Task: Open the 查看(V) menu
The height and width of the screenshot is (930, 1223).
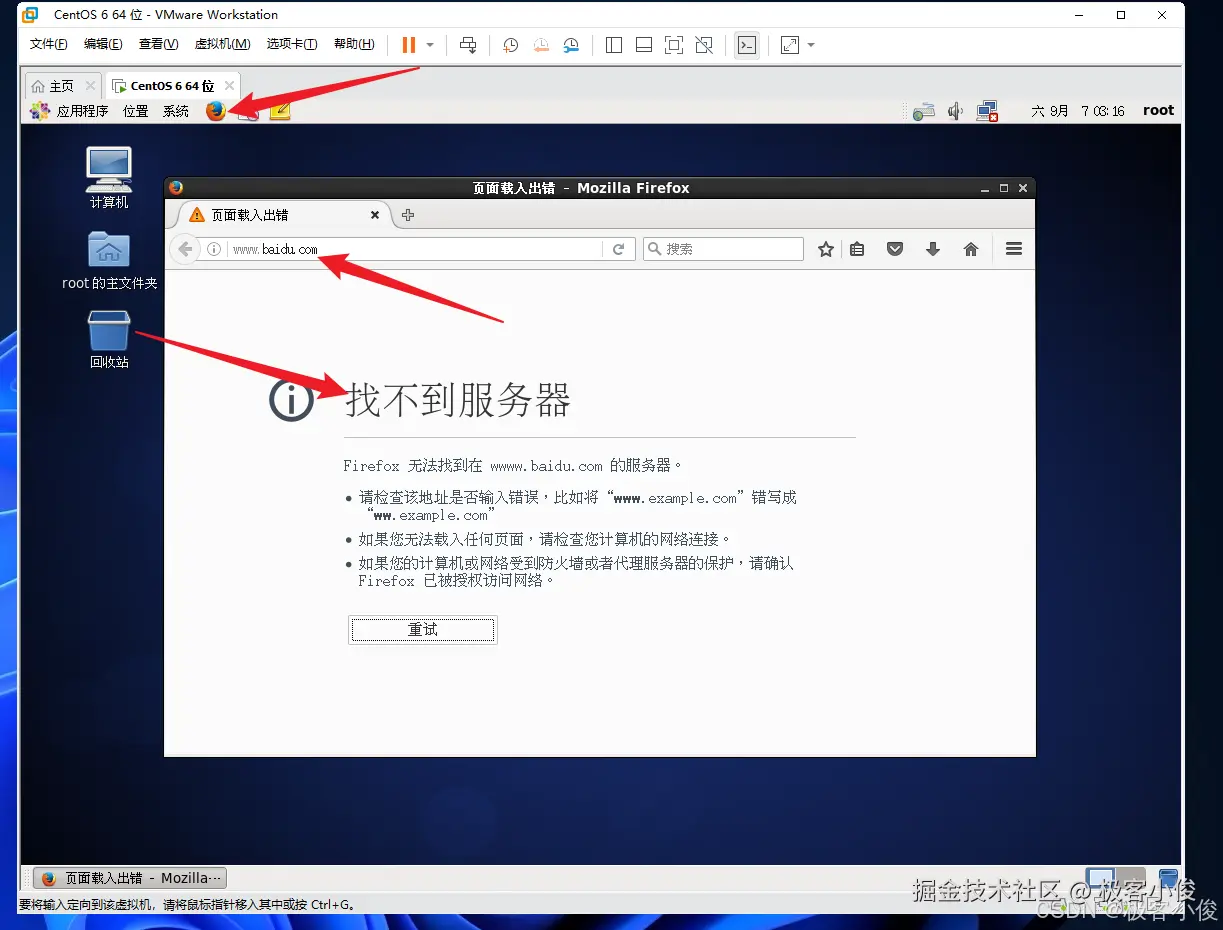Action: [158, 44]
